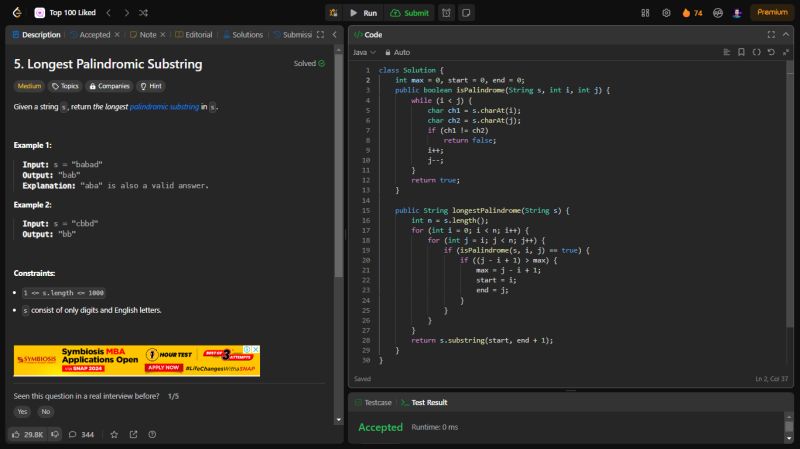Image resolution: width=800 pixels, height=449 pixels.
Task: Switch to the Test Result tab
Action: click(424, 403)
